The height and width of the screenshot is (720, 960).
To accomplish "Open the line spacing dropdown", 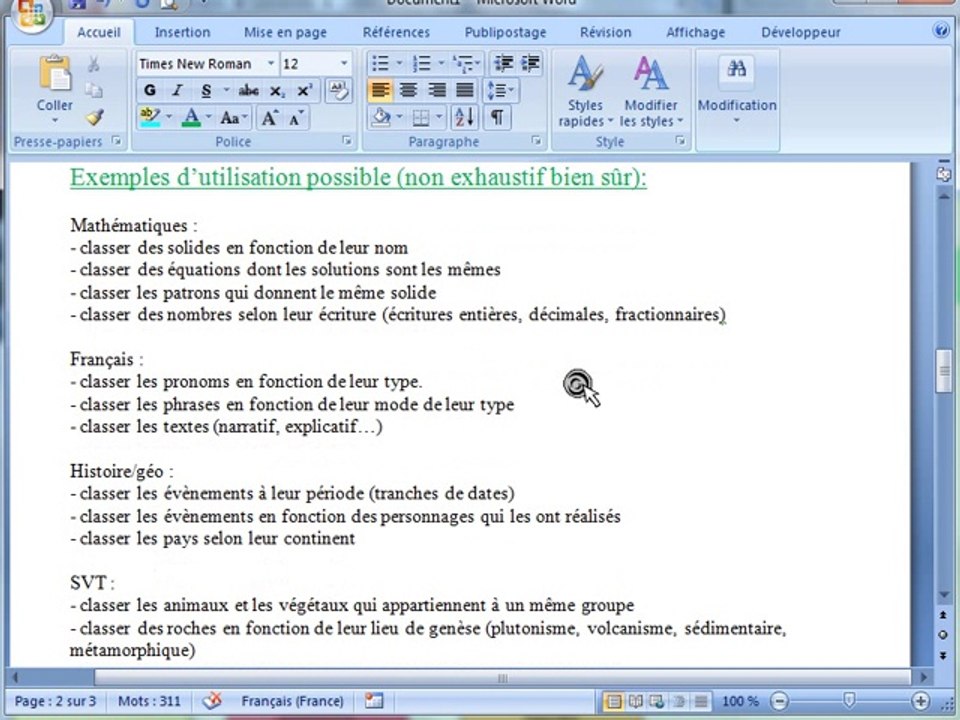I will 500,91.
